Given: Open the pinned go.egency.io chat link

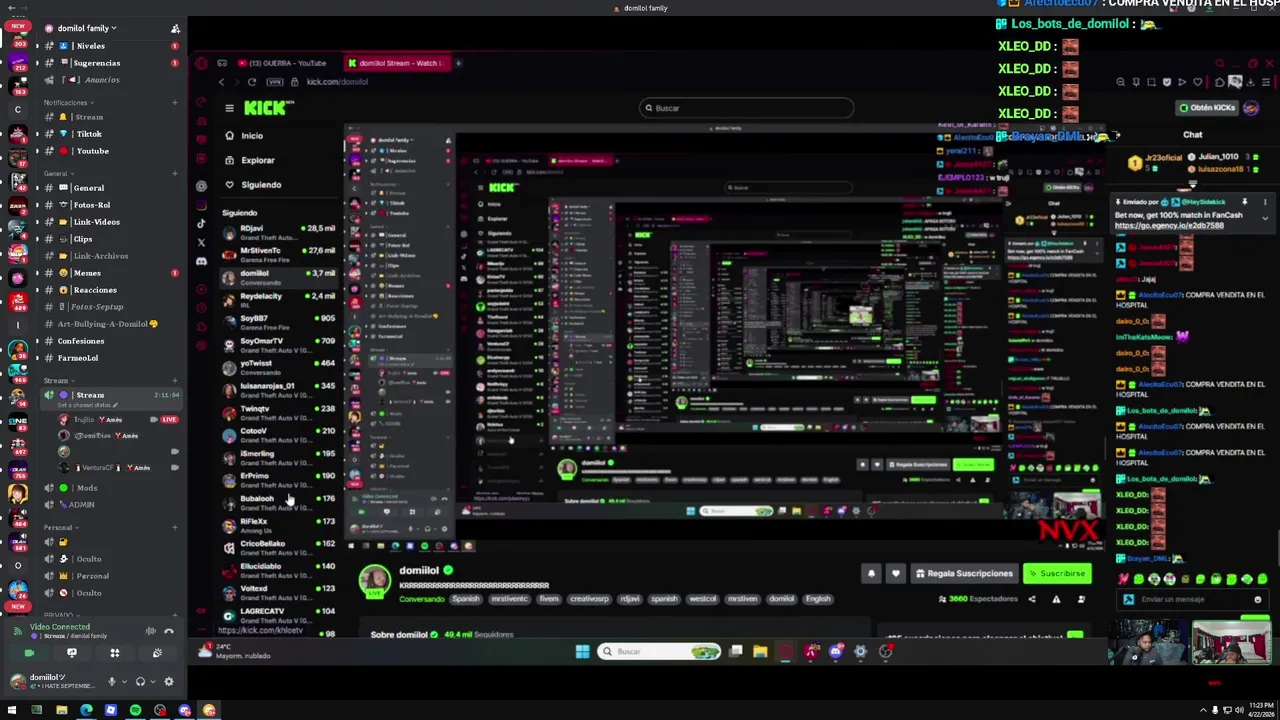Looking at the screenshot, I should [x=1169, y=226].
